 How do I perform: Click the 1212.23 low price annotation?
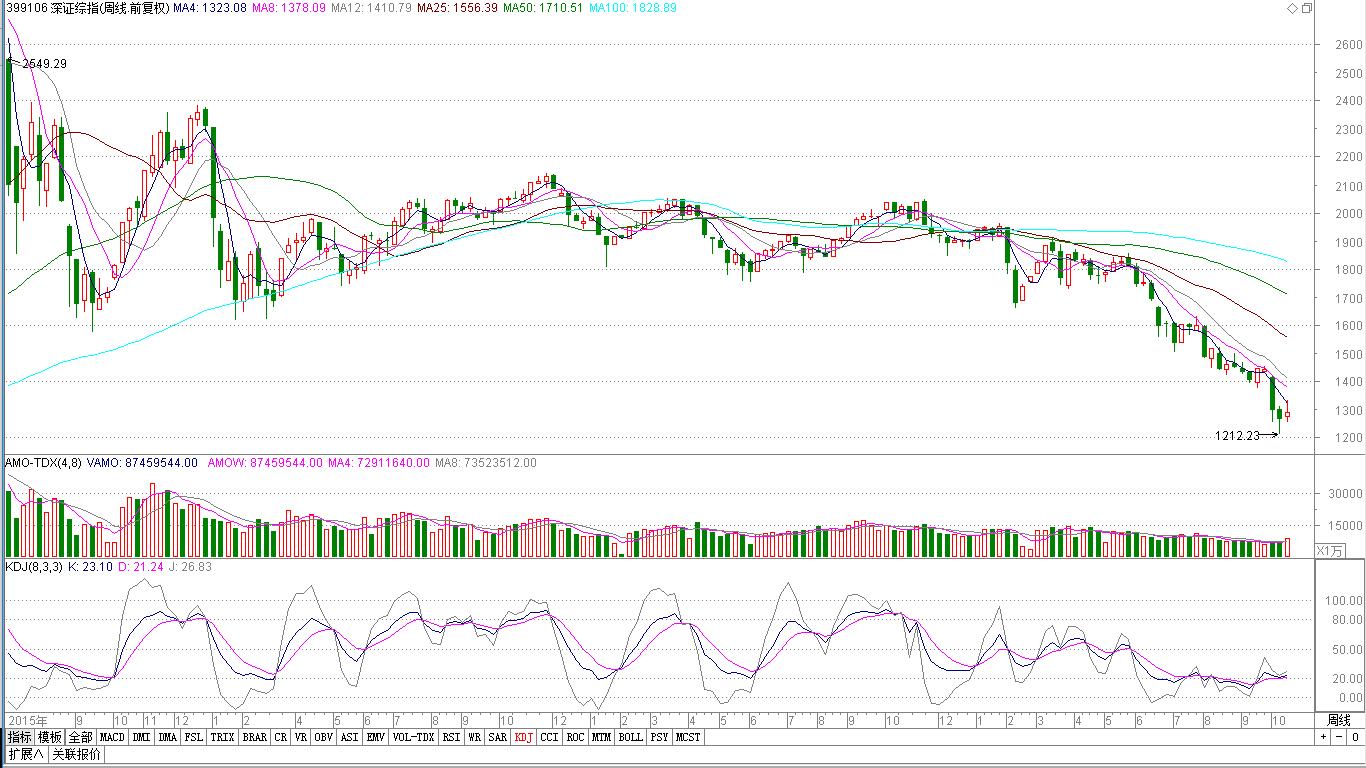pyautogui.click(x=1238, y=435)
